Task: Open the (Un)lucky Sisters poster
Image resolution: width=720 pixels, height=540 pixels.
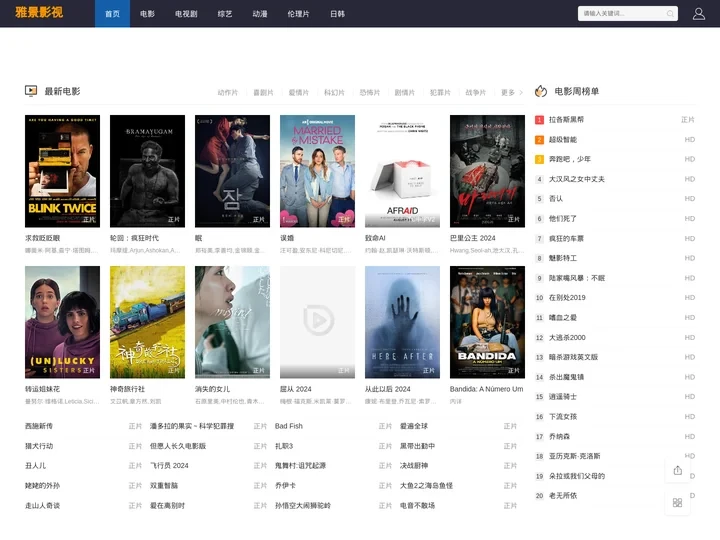Action: pyautogui.click(x=62, y=322)
